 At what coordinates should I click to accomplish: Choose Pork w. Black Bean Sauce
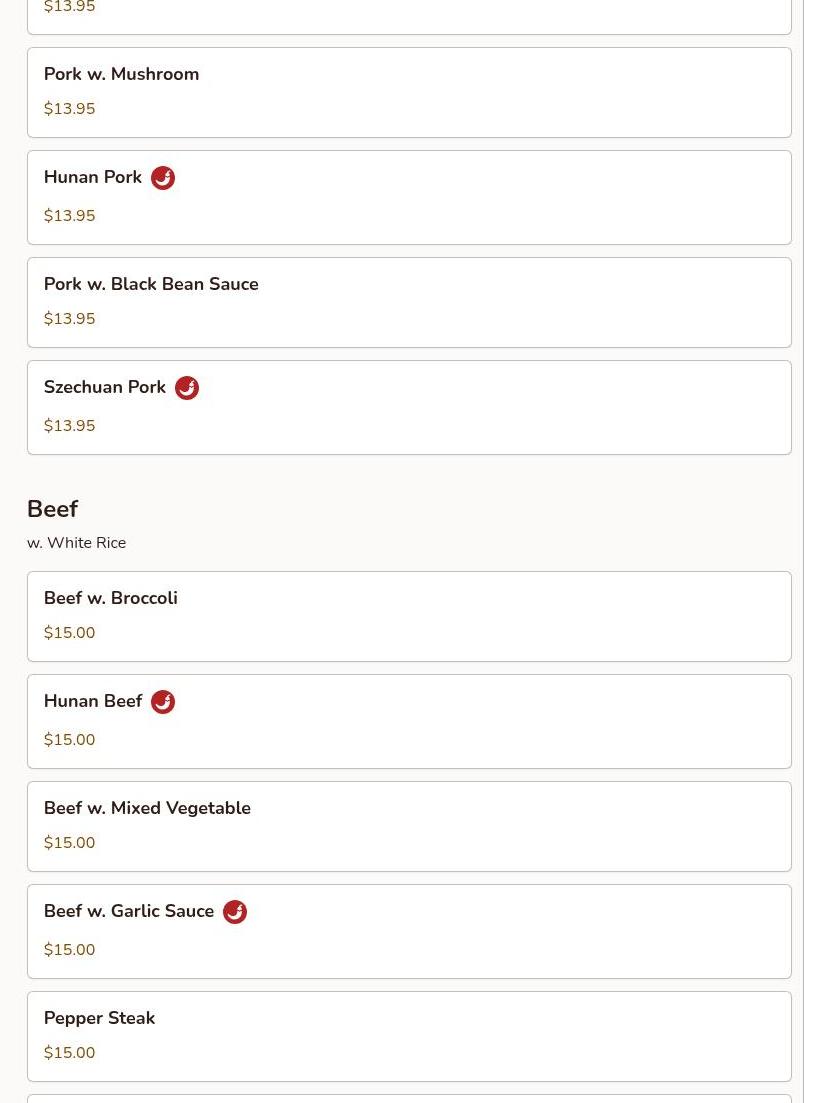click(x=151, y=284)
